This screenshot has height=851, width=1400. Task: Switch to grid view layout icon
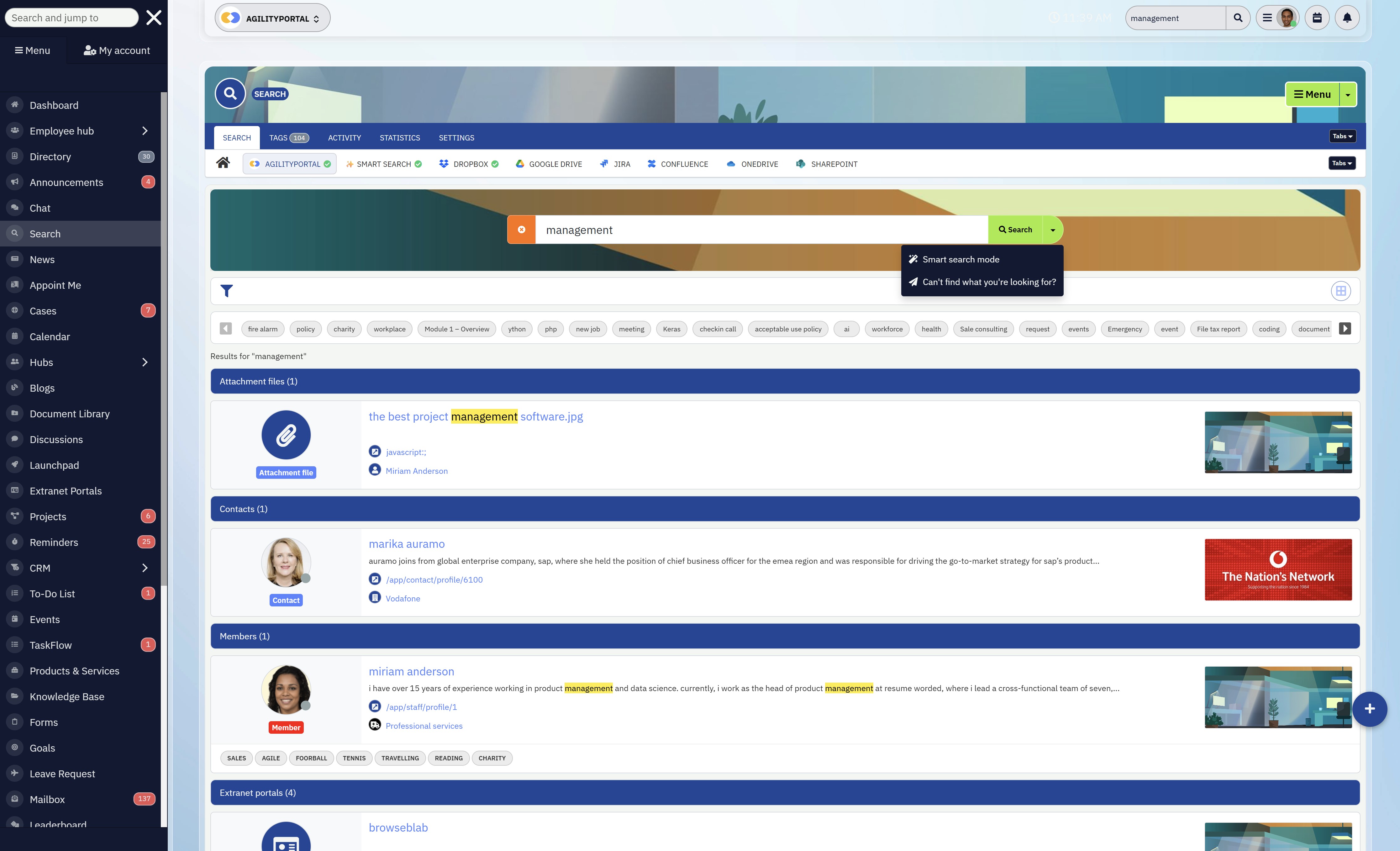click(x=1340, y=291)
